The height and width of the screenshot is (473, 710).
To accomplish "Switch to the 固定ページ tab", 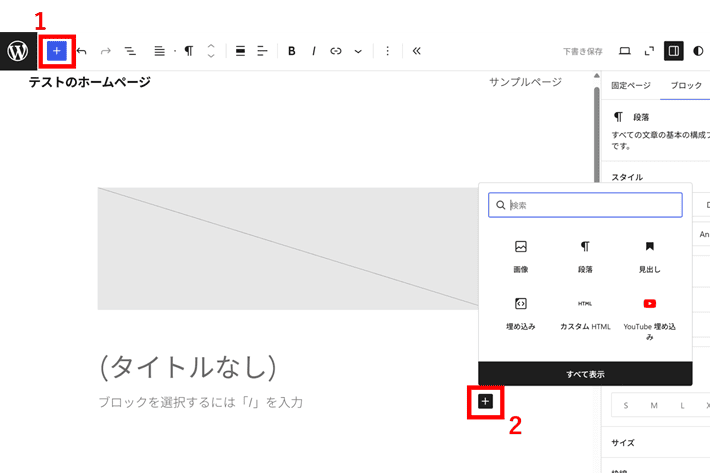I will point(631,86).
